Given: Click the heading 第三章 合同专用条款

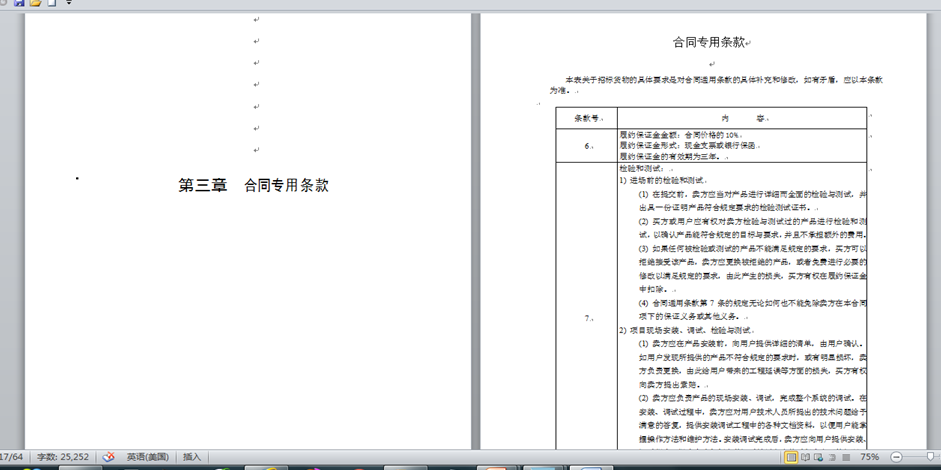Looking at the screenshot, I should click(253, 185).
